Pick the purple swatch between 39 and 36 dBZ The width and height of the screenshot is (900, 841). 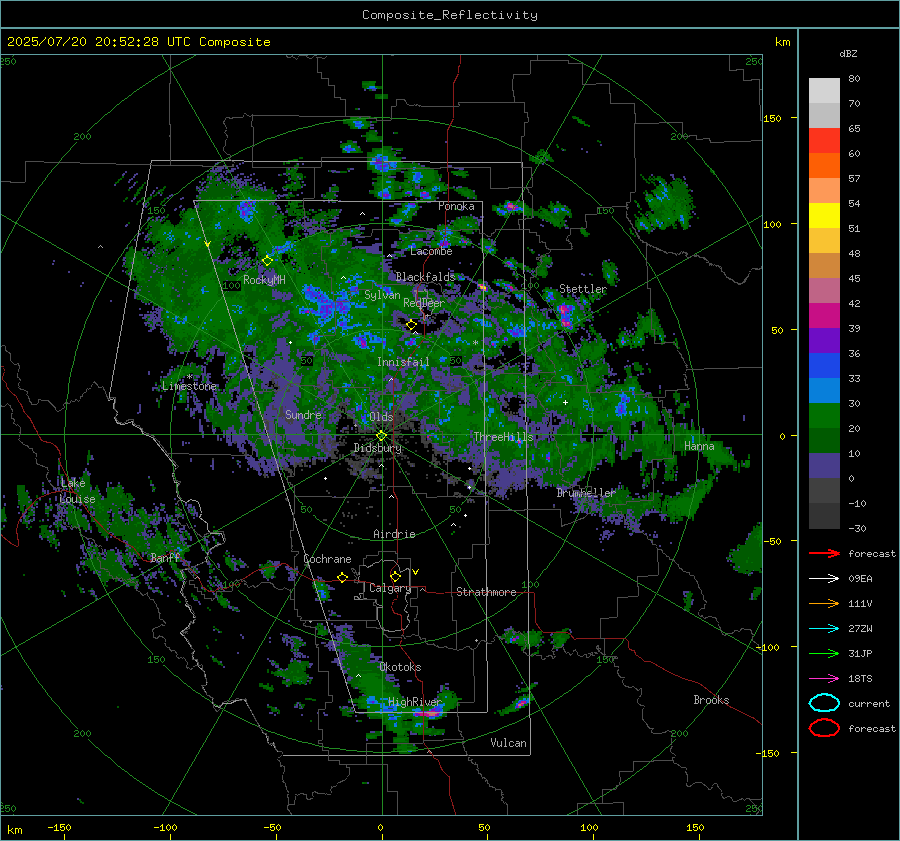click(824, 340)
